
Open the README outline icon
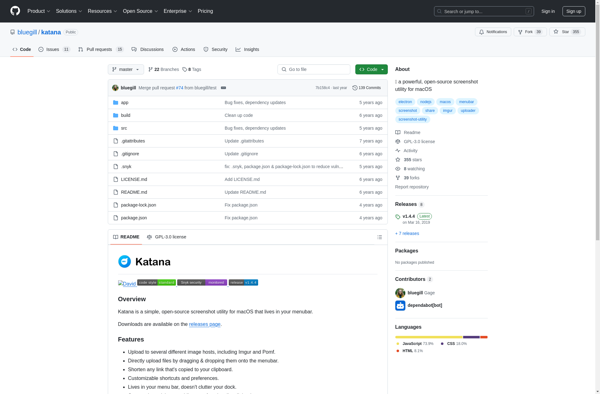380,237
